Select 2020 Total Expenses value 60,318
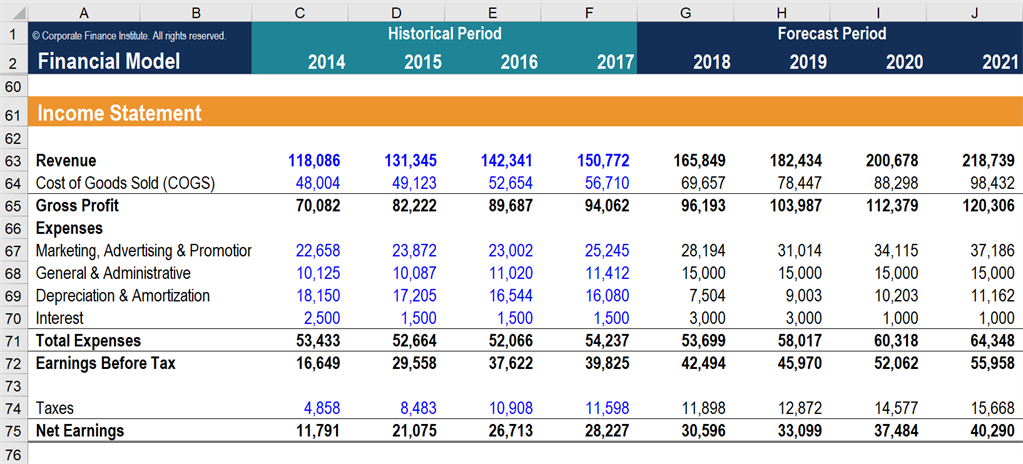This screenshot has height=464, width=1023. (895, 341)
